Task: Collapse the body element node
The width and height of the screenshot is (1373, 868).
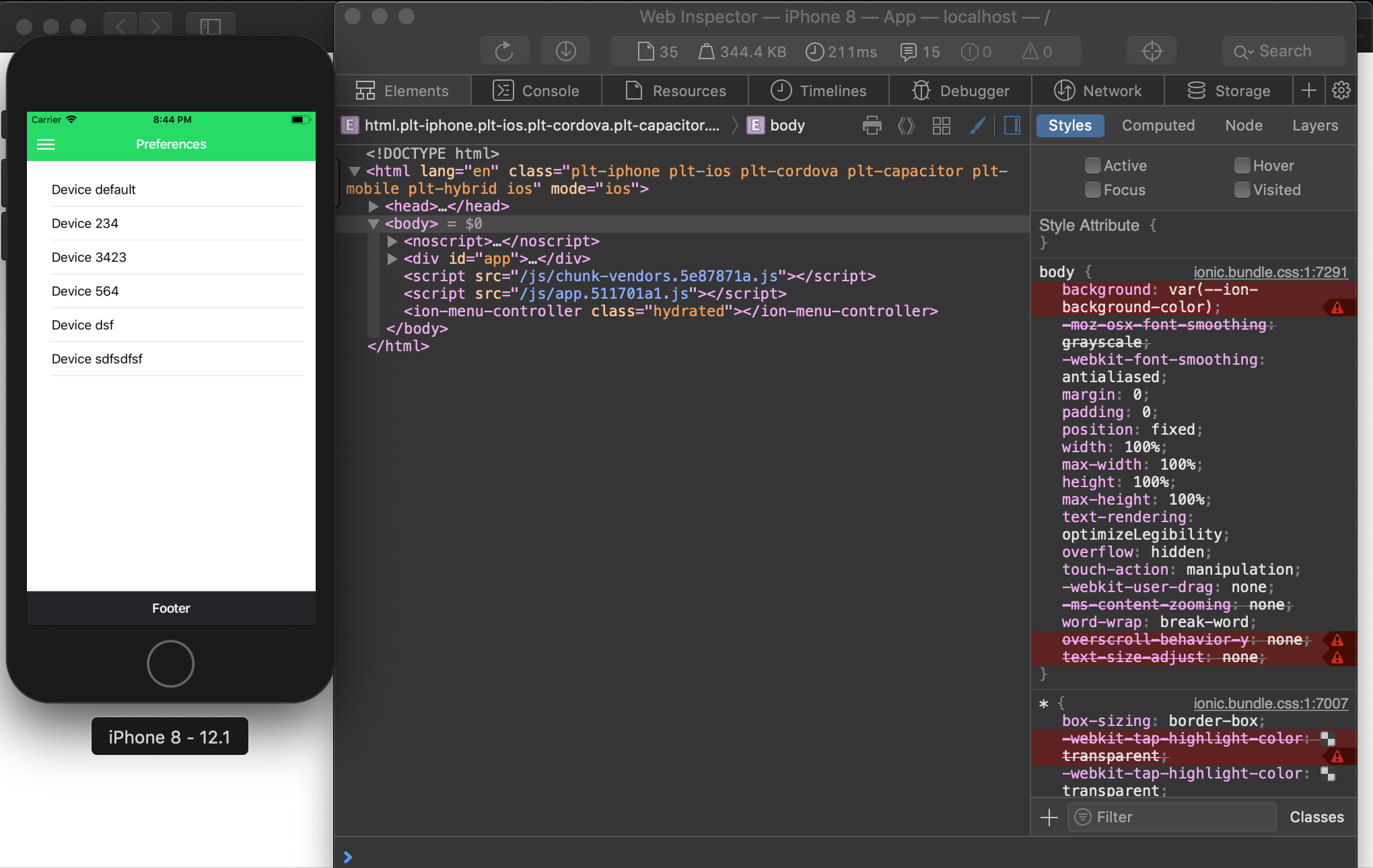Action: (374, 224)
